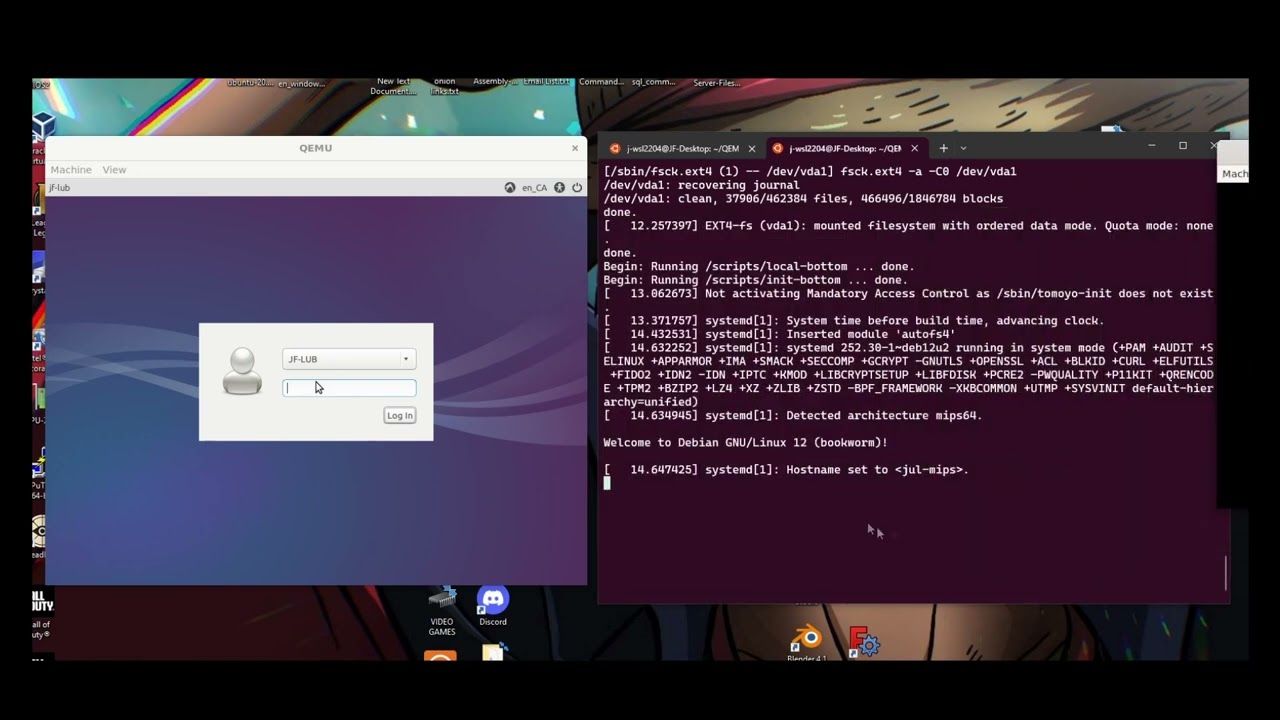Select the en_window desktop file

(301, 83)
